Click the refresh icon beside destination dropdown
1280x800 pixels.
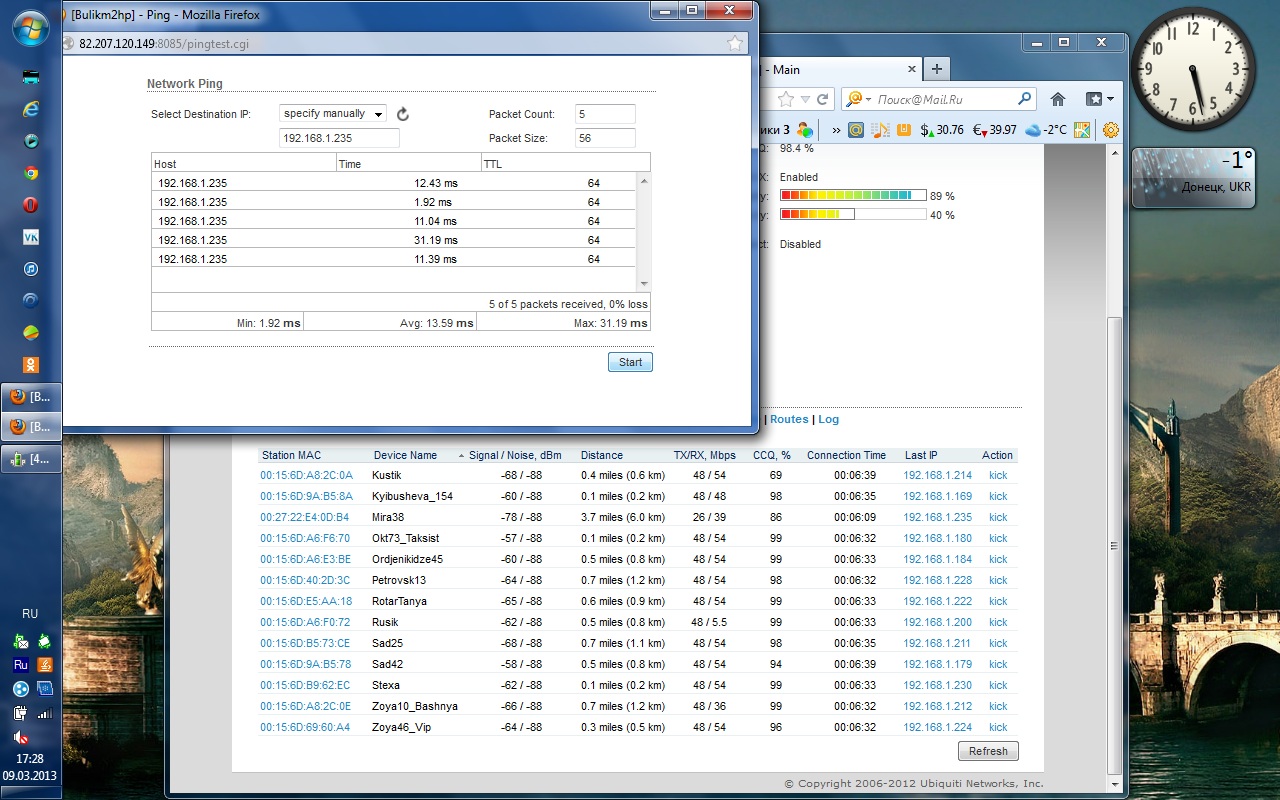point(403,114)
